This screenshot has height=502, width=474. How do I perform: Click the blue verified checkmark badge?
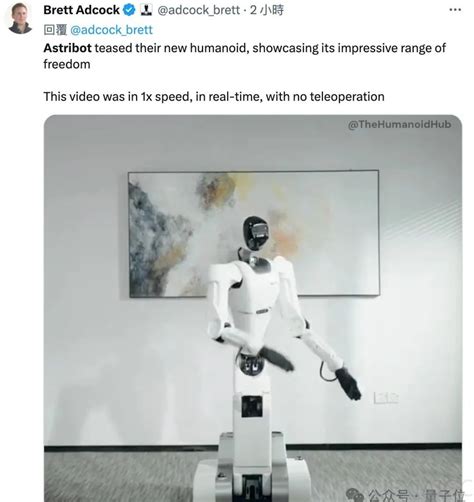(x=129, y=10)
